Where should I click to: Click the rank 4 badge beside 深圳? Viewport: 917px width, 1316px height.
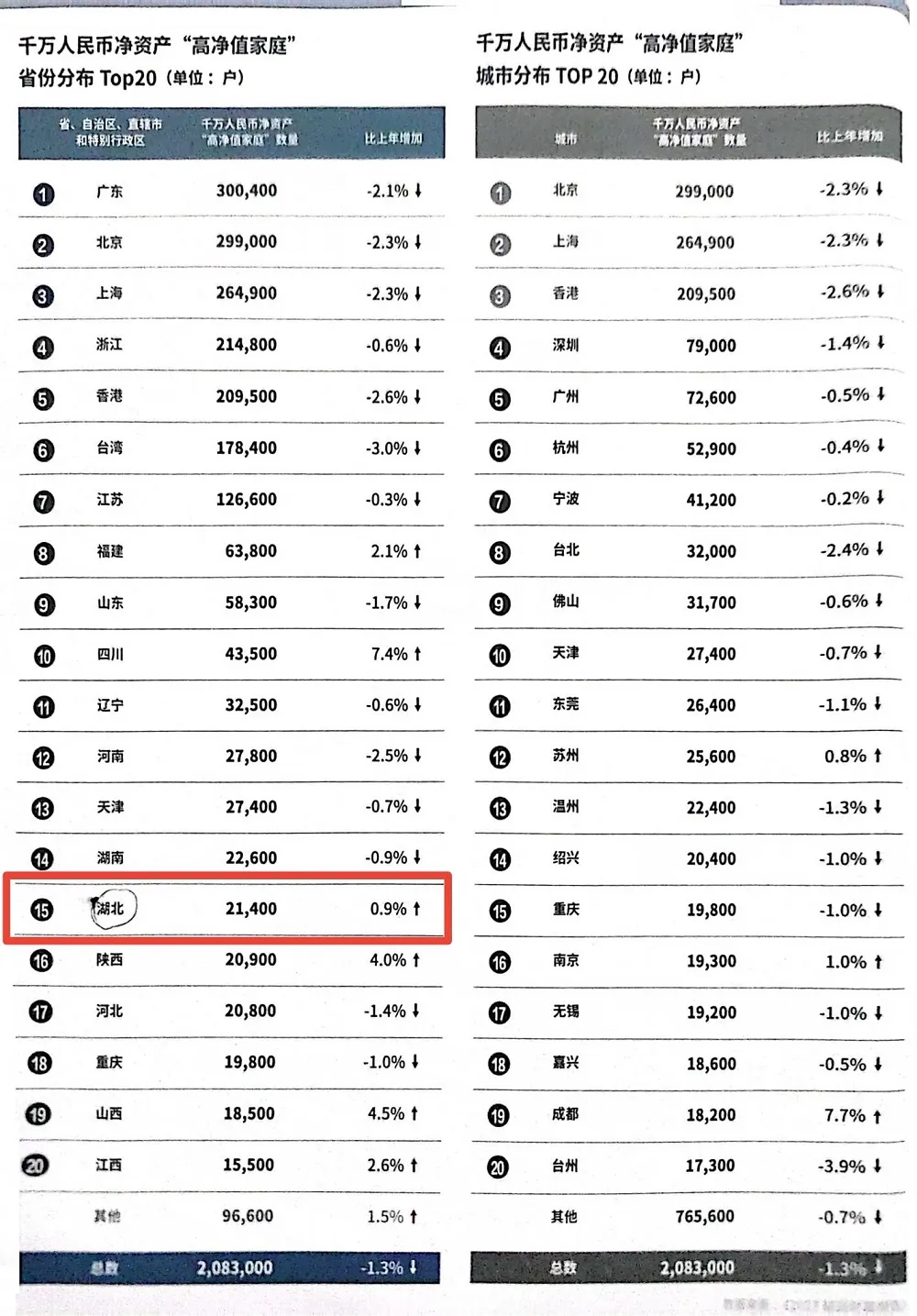(500, 348)
